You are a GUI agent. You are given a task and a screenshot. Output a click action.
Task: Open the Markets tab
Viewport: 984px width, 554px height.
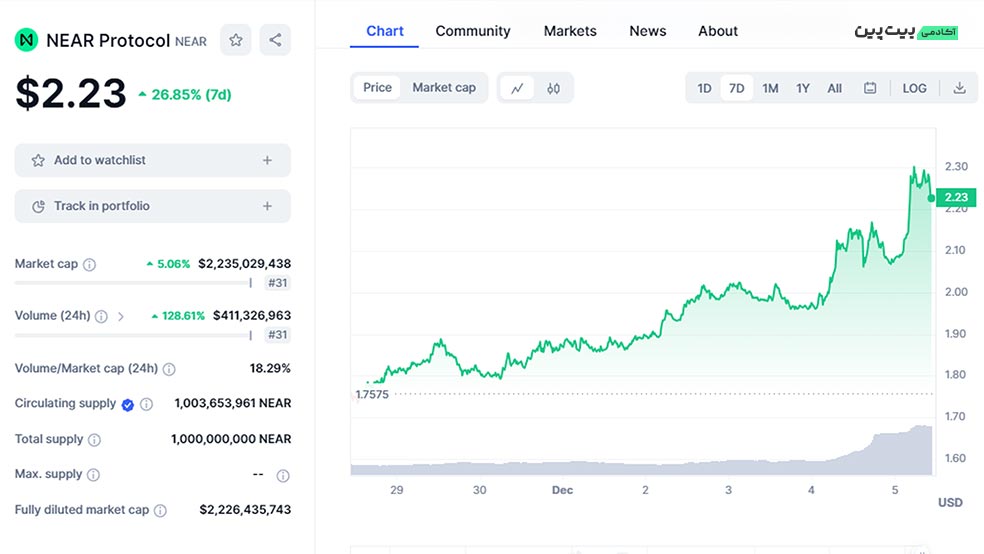[x=570, y=31]
